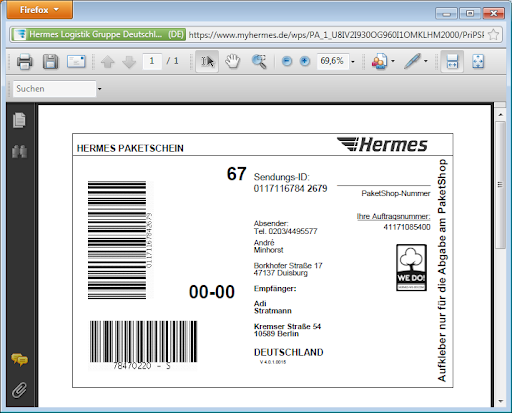The image size is (512, 413).
Task: Open the Suchen search options dropdown
Action: click(x=99, y=89)
